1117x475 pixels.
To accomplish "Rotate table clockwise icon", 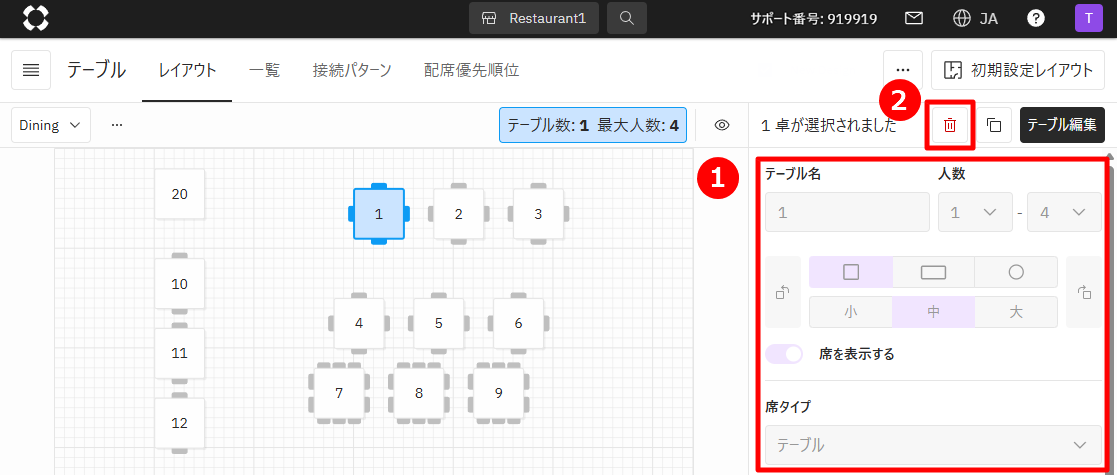I will pos(1084,292).
